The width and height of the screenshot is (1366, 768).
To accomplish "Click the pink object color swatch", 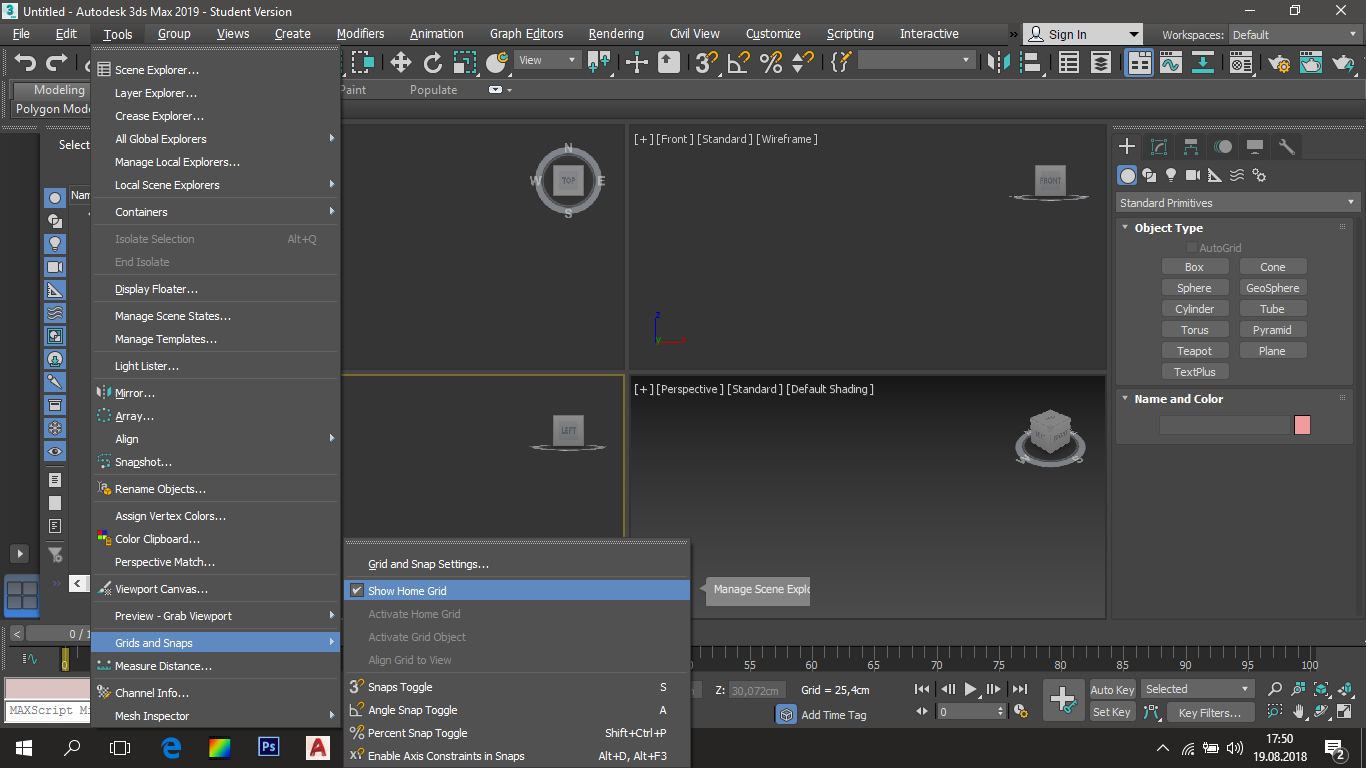I will pos(1302,425).
